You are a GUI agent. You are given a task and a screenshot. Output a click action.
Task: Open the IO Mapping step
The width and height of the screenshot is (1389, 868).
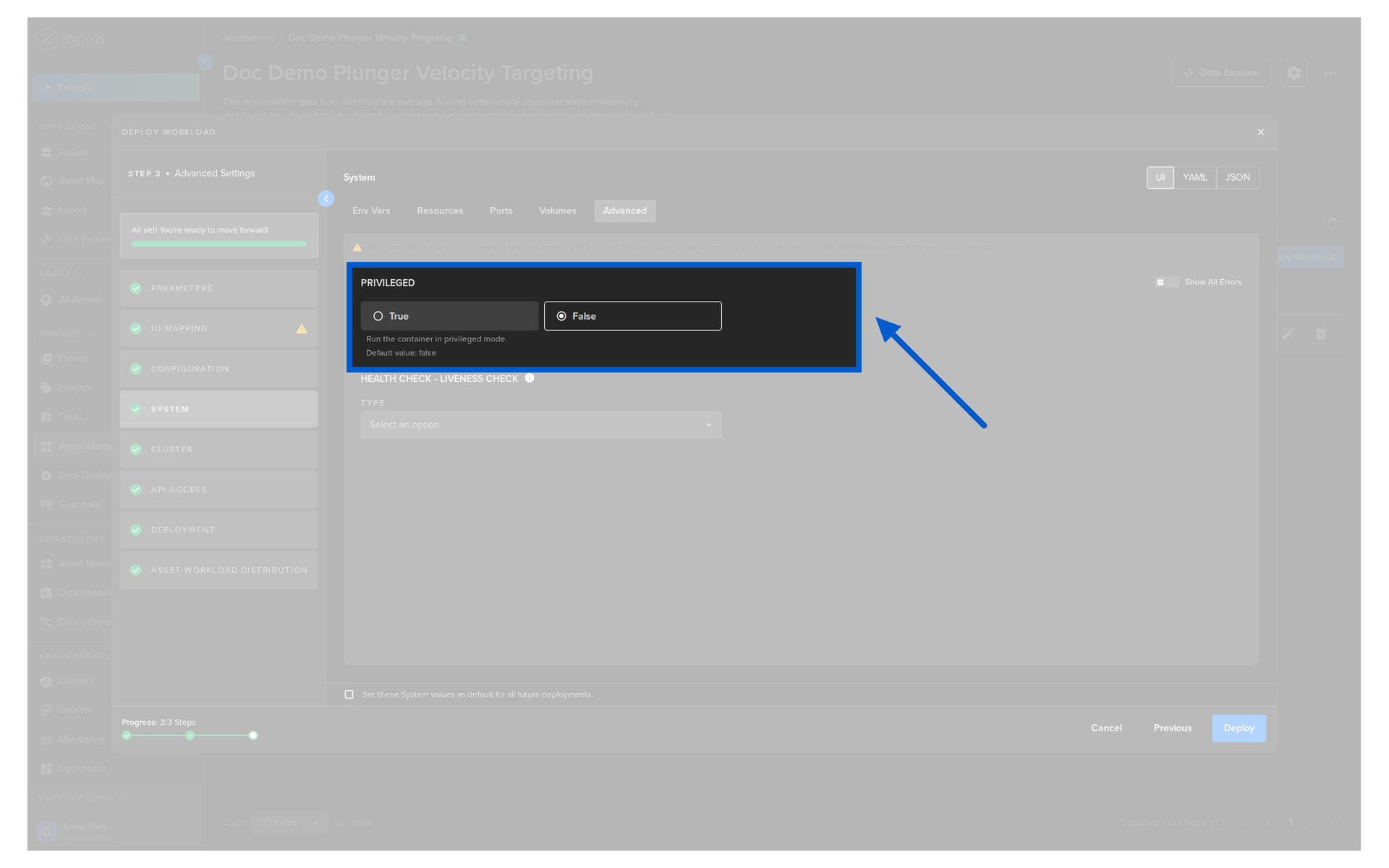point(218,328)
